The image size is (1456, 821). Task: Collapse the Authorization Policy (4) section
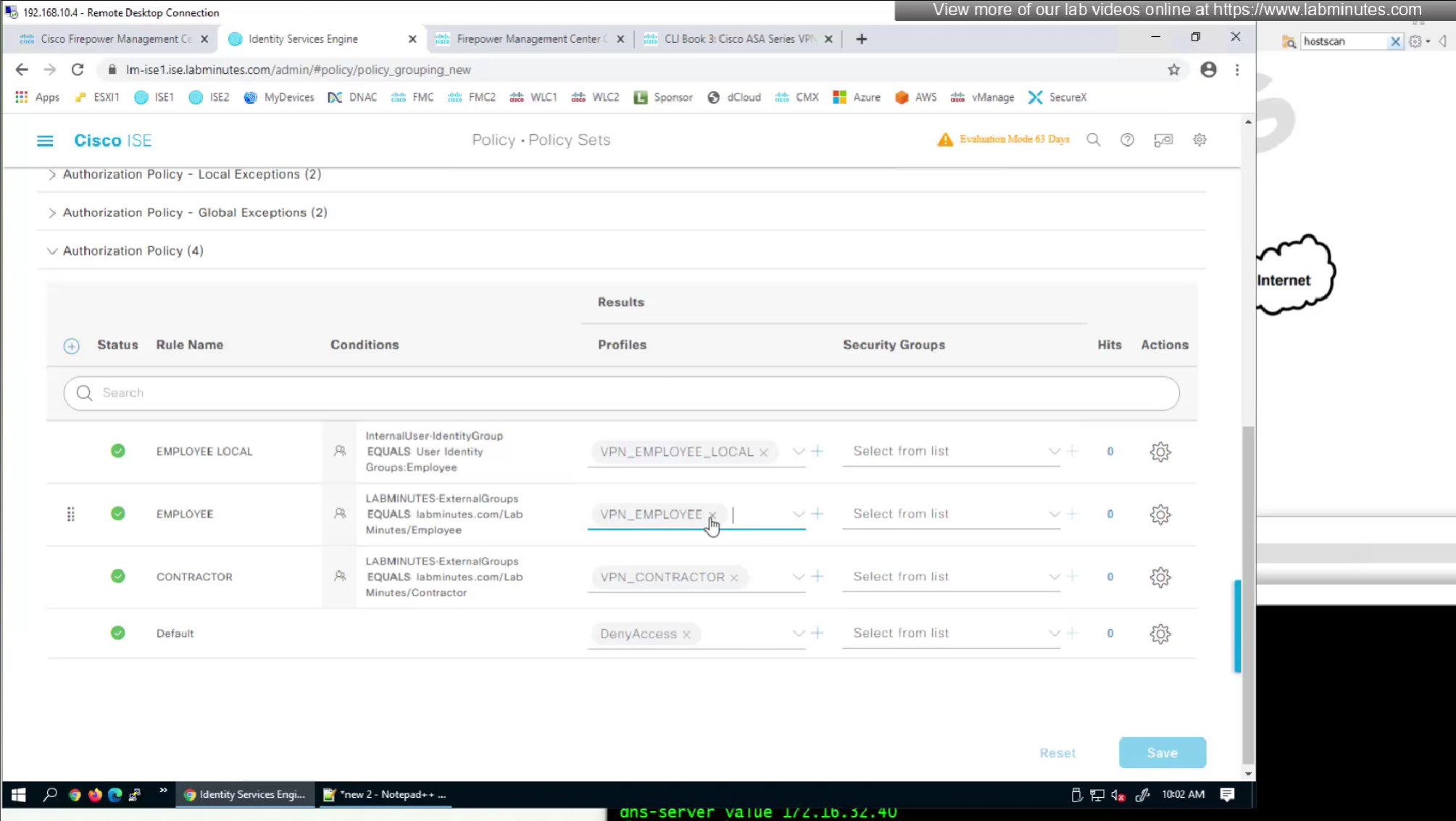click(x=52, y=251)
